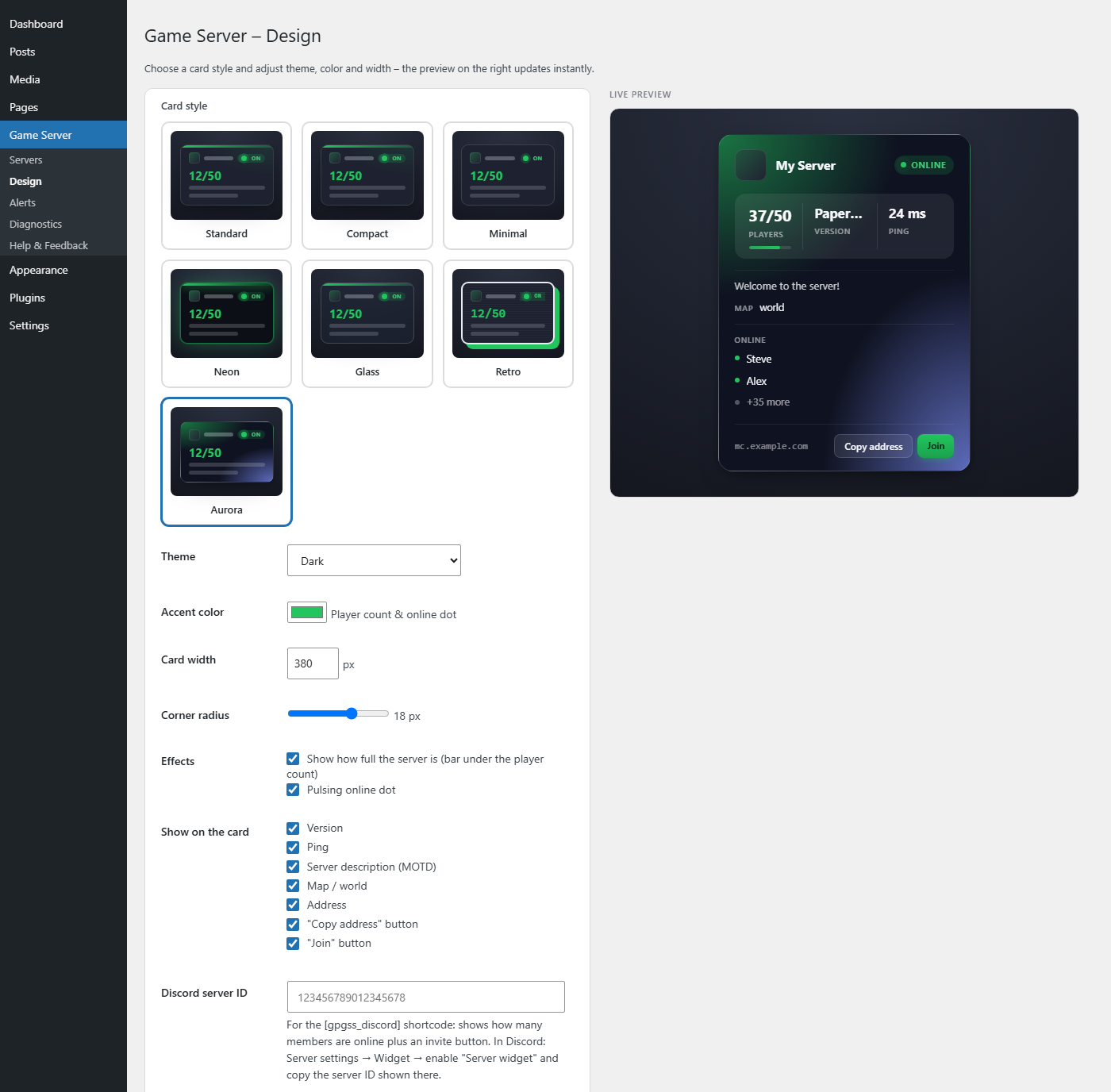Adjust the Corner radius slider
The height and width of the screenshot is (1092, 1111).
click(x=338, y=713)
